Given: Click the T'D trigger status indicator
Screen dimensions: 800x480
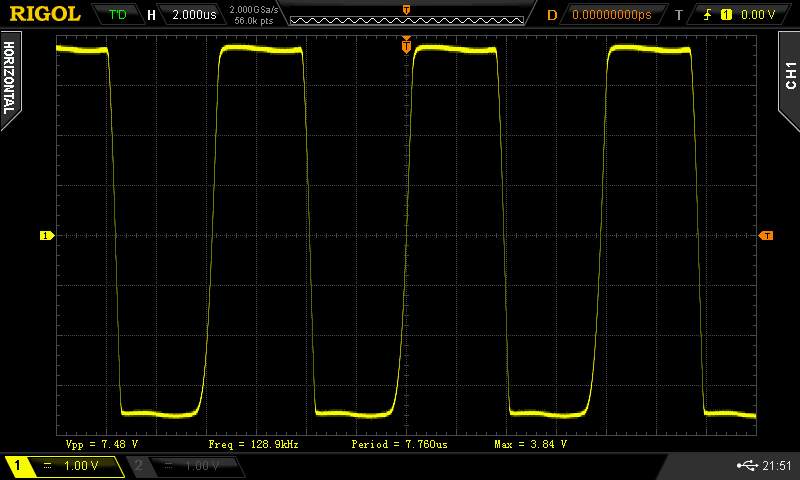Looking at the screenshot, I should pyautogui.click(x=118, y=15).
